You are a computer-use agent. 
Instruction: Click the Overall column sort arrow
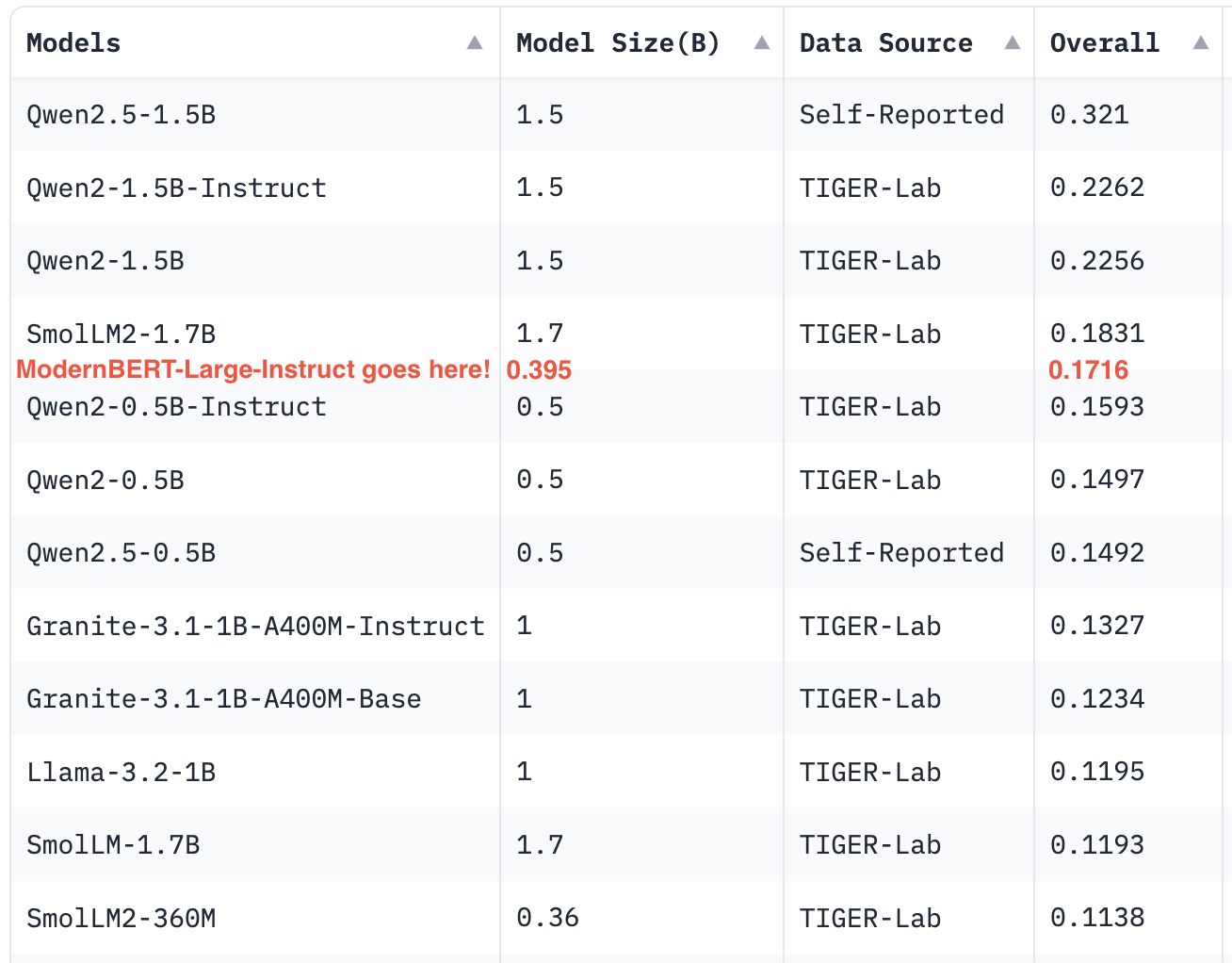click(x=1201, y=43)
